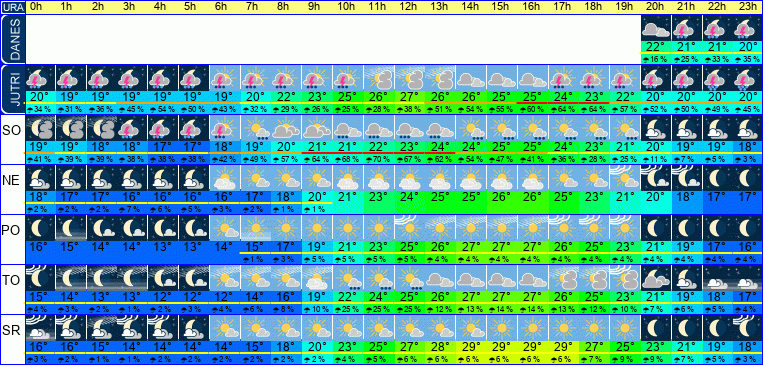763x365 pixels.
Task: Click the NE 0h moon with cloud icon
Action: click(40, 178)
